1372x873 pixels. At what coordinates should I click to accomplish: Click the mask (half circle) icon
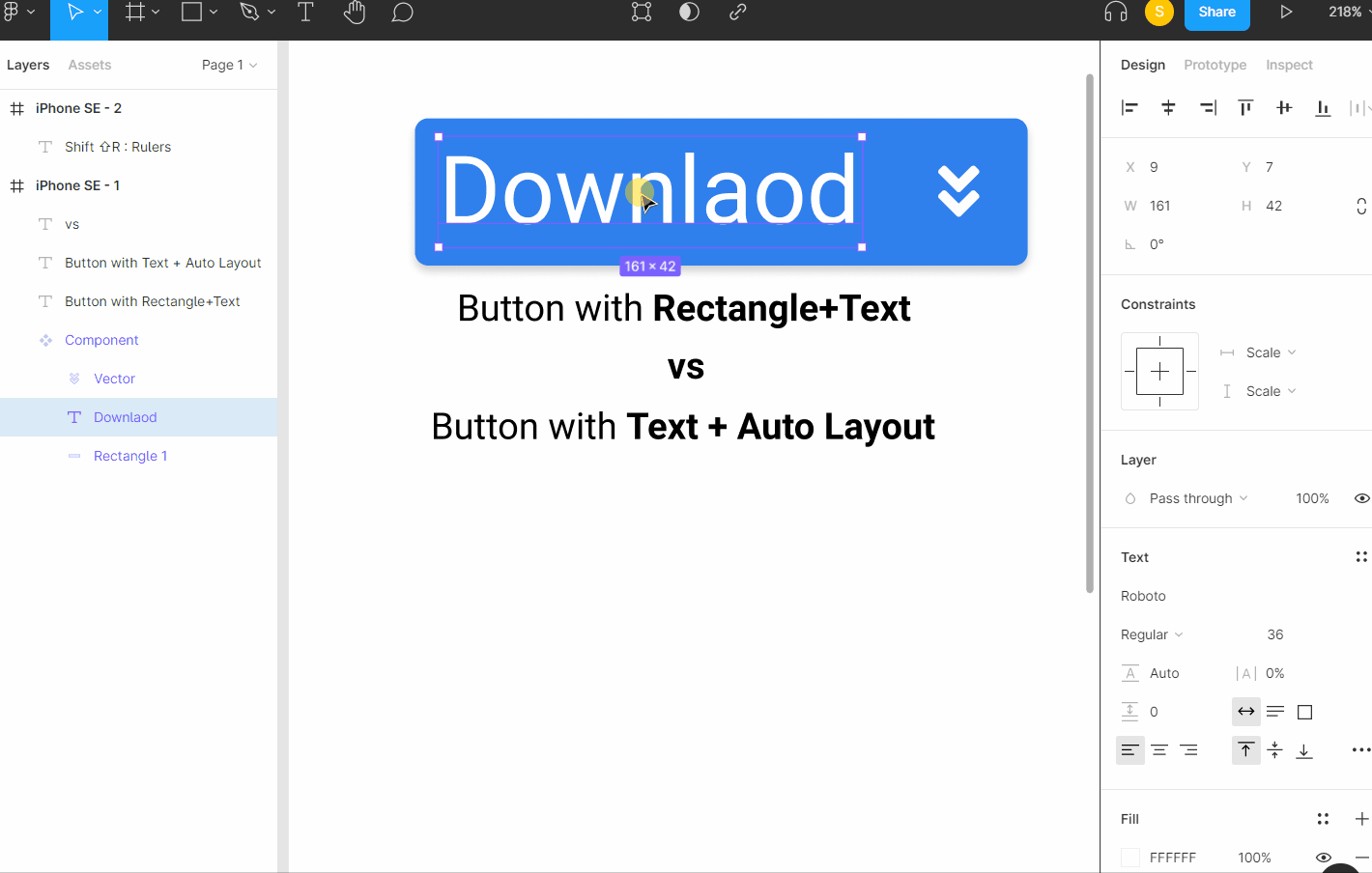coord(689,12)
